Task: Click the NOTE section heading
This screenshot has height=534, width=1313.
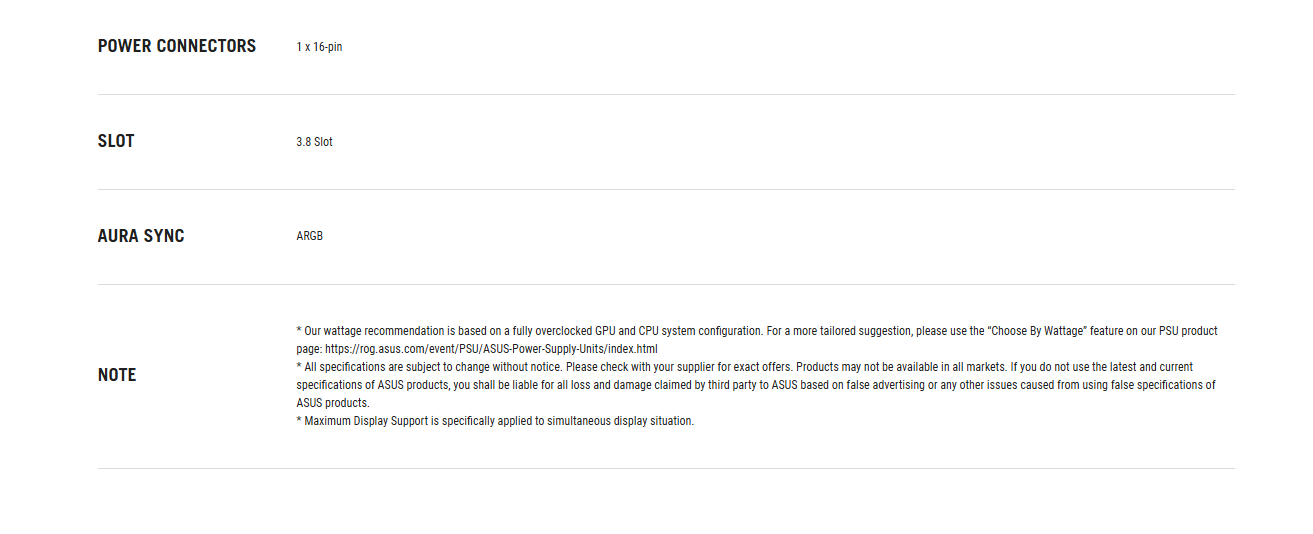Action: 117,375
